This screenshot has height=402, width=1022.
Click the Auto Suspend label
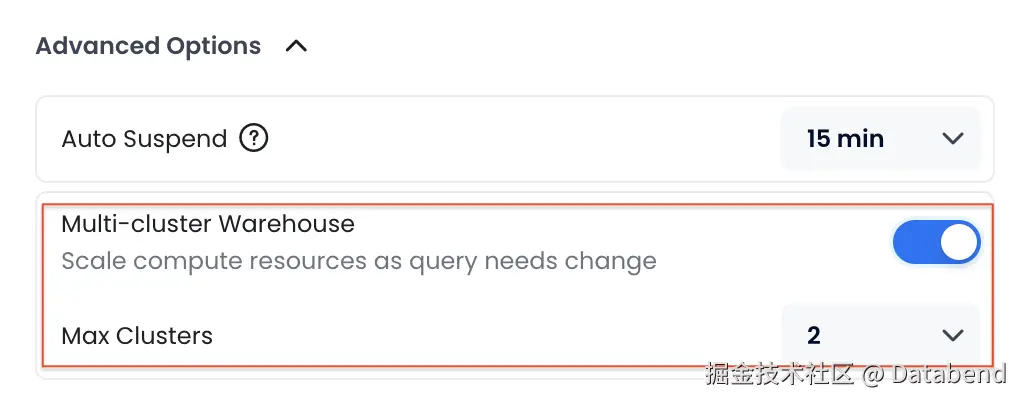click(x=144, y=139)
